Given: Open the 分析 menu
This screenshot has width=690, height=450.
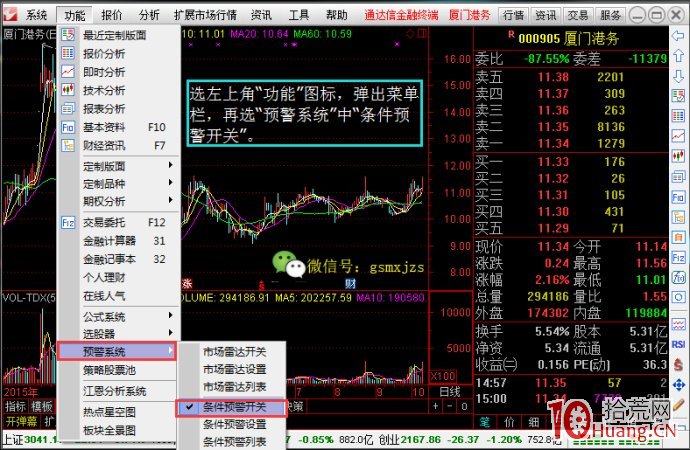Looking at the screenshot, I should click(149, 15).
